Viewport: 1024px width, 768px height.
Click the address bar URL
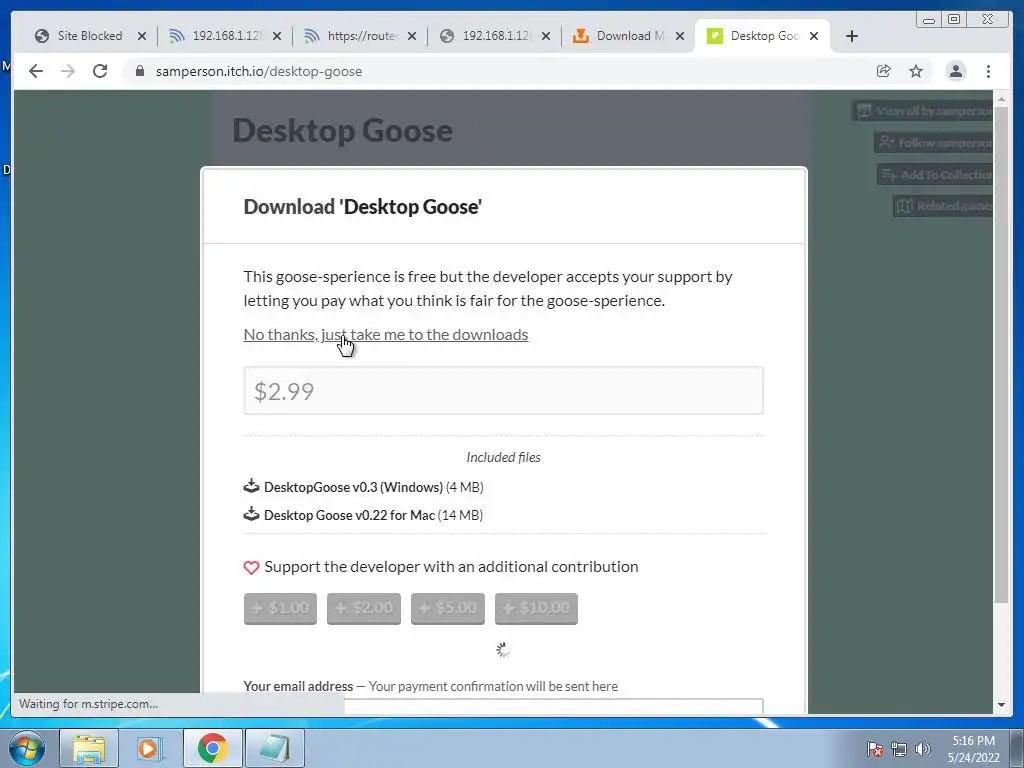pos(259,71)
